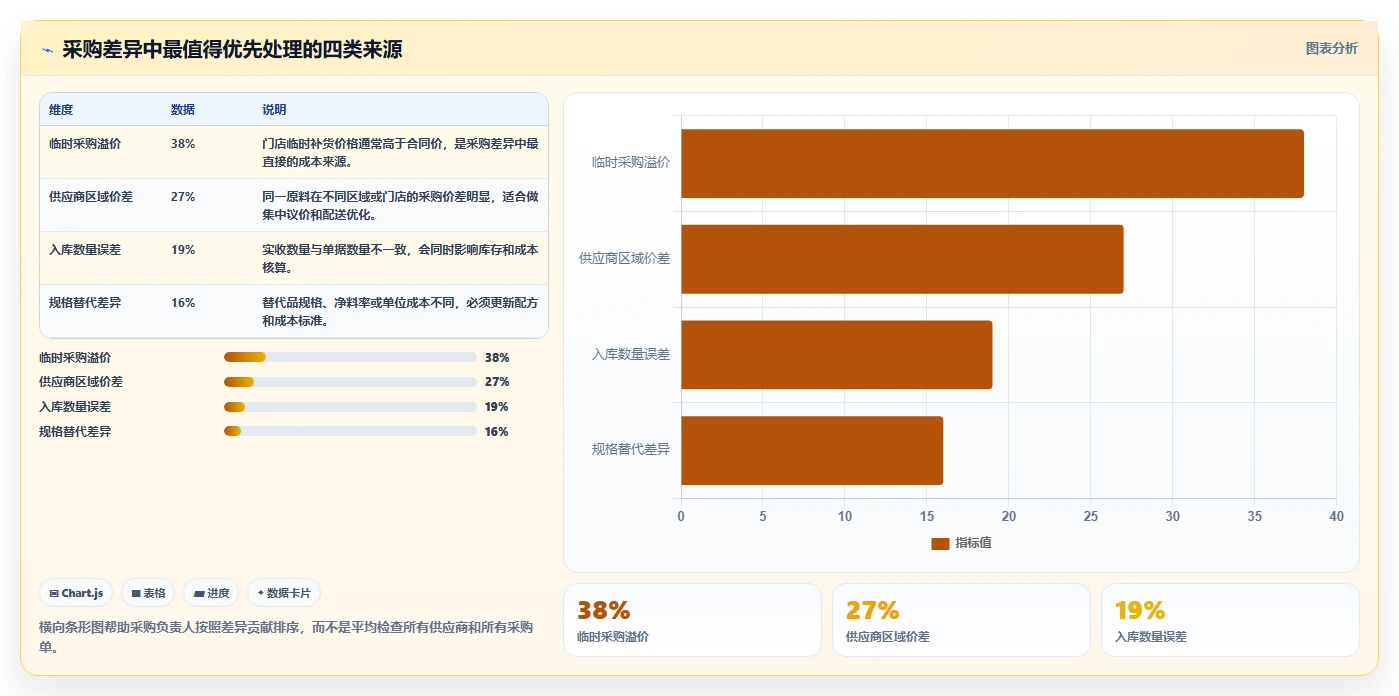The height and width of the screenshot is (696, 1399).
Task: Click the x-axis tick label 40
Action: click(1337, 516)
